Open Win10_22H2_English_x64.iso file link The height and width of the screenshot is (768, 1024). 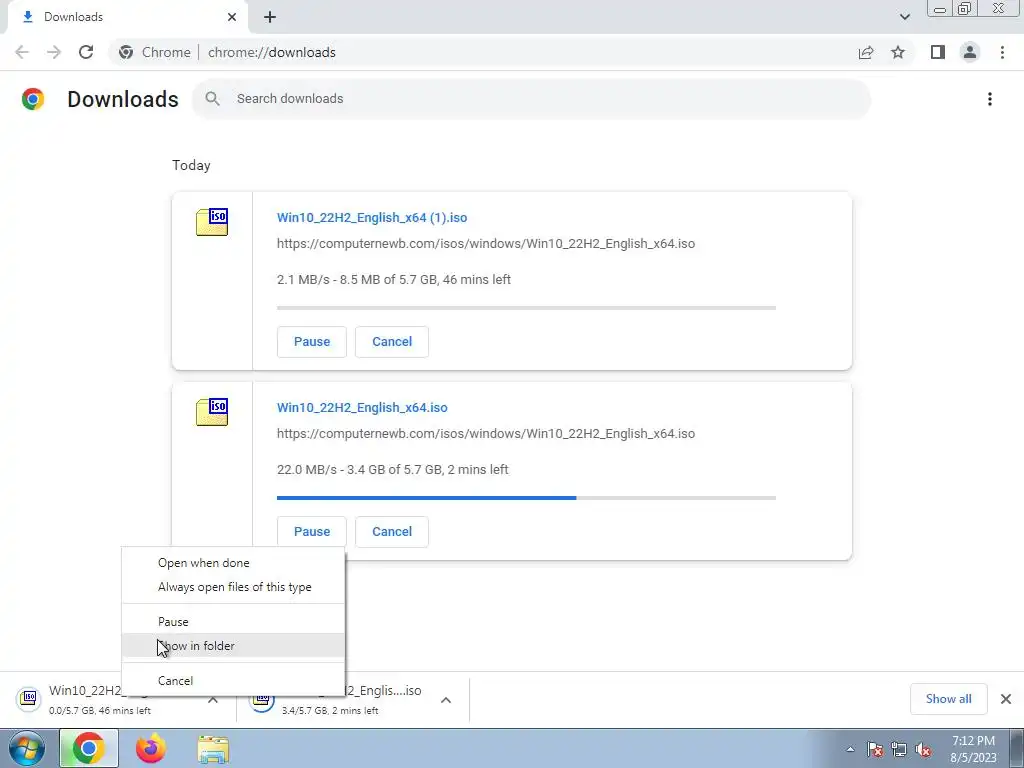(x=362, y=408)
